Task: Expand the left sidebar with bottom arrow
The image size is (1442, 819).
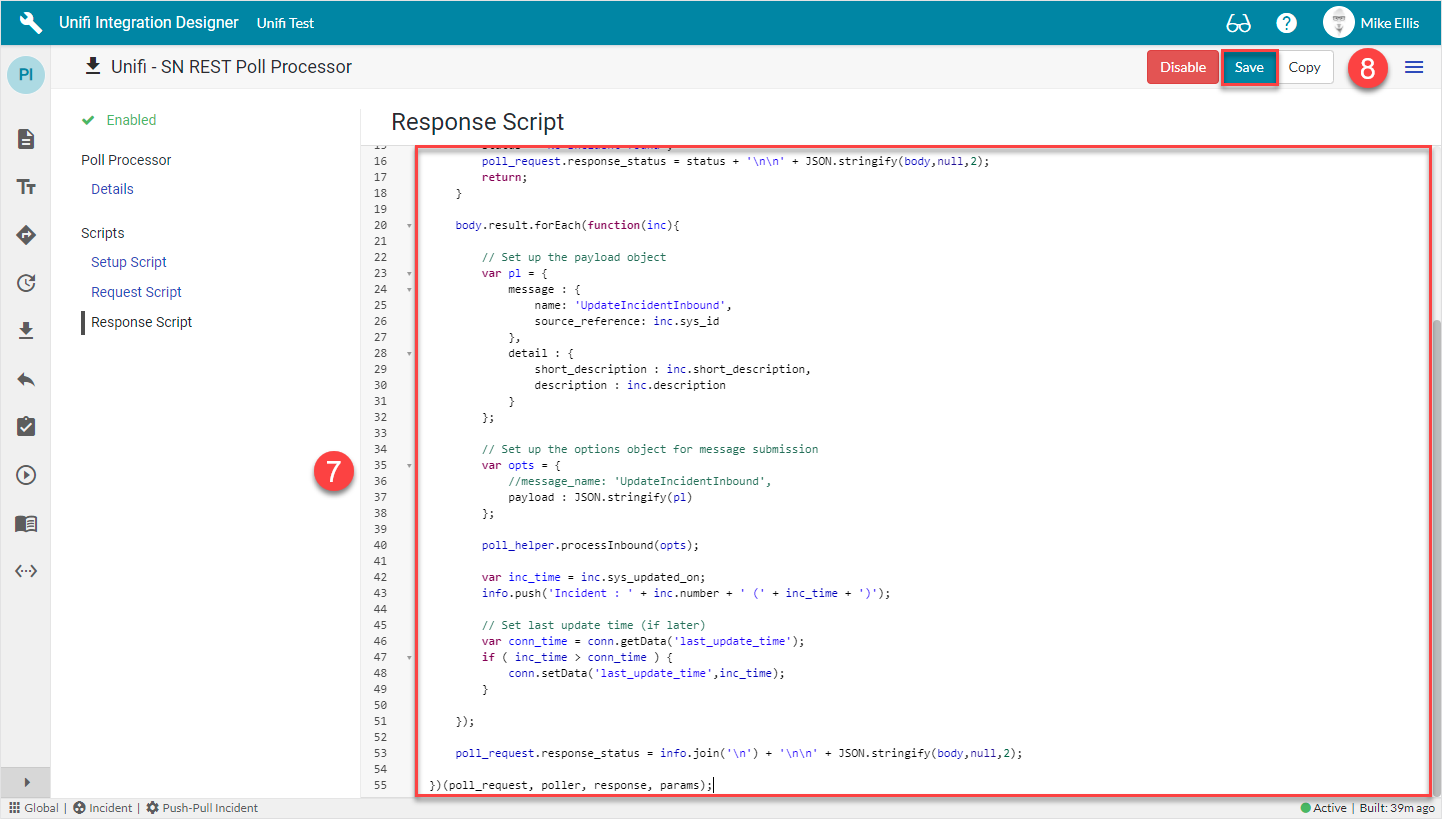Action: click(x=26, y=782)
